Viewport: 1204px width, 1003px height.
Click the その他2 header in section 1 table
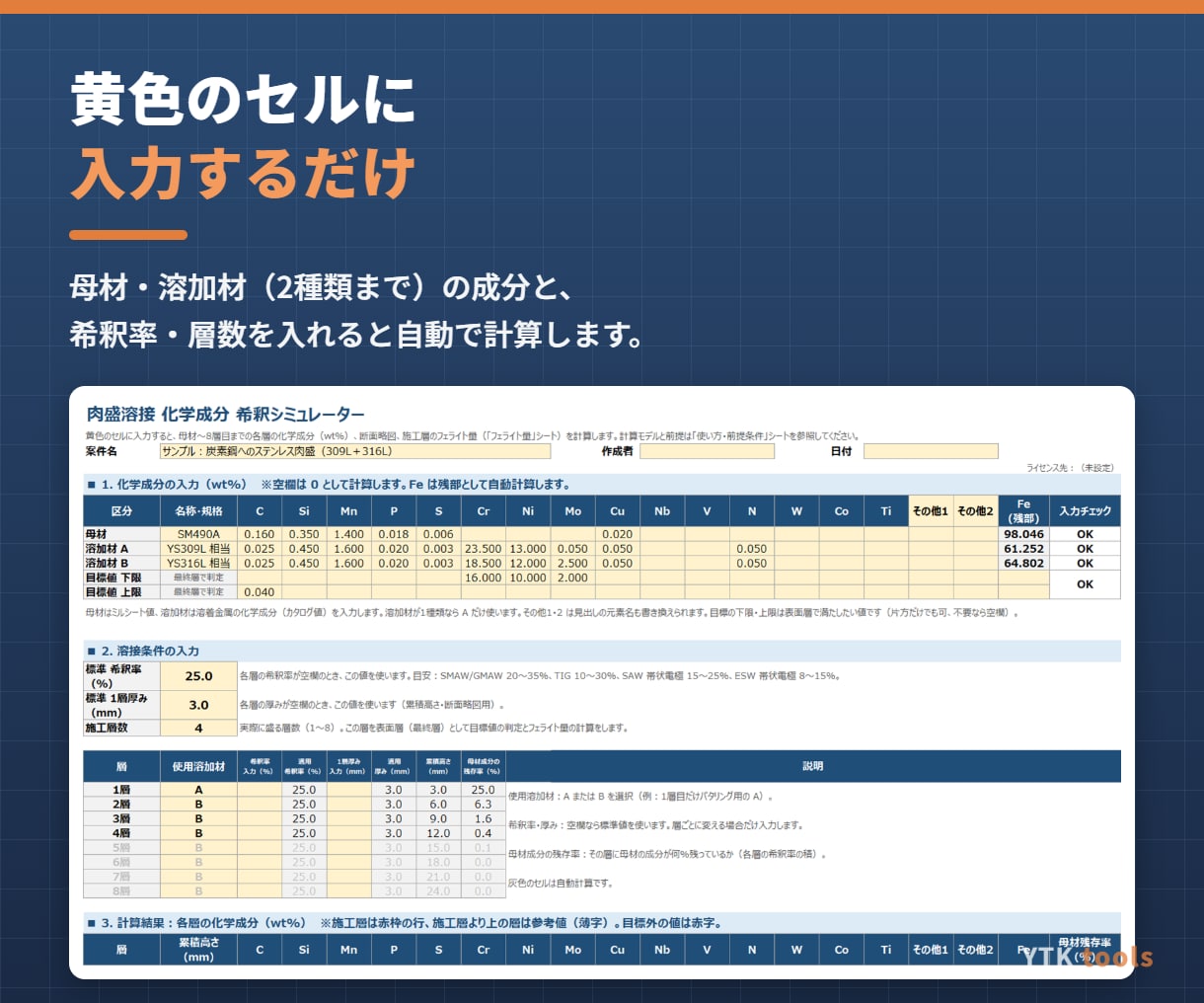975,511
